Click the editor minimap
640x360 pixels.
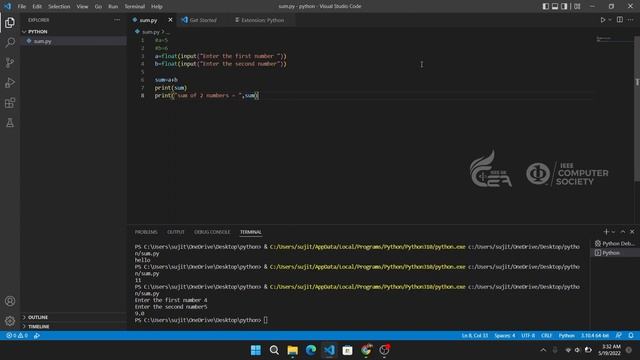(613, 39)
